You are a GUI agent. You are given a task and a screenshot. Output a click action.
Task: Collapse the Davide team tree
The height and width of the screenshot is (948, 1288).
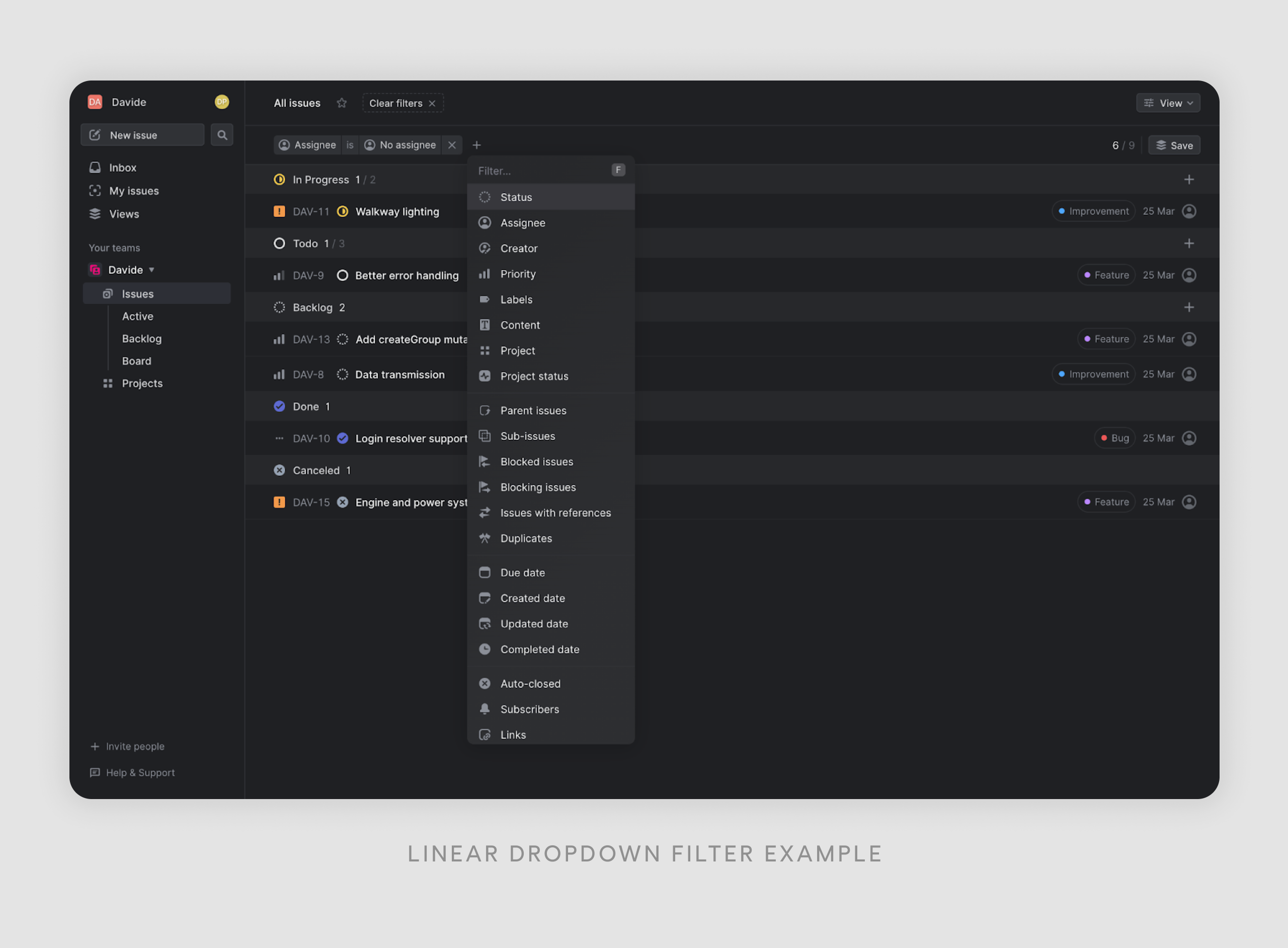coord(152,270)
